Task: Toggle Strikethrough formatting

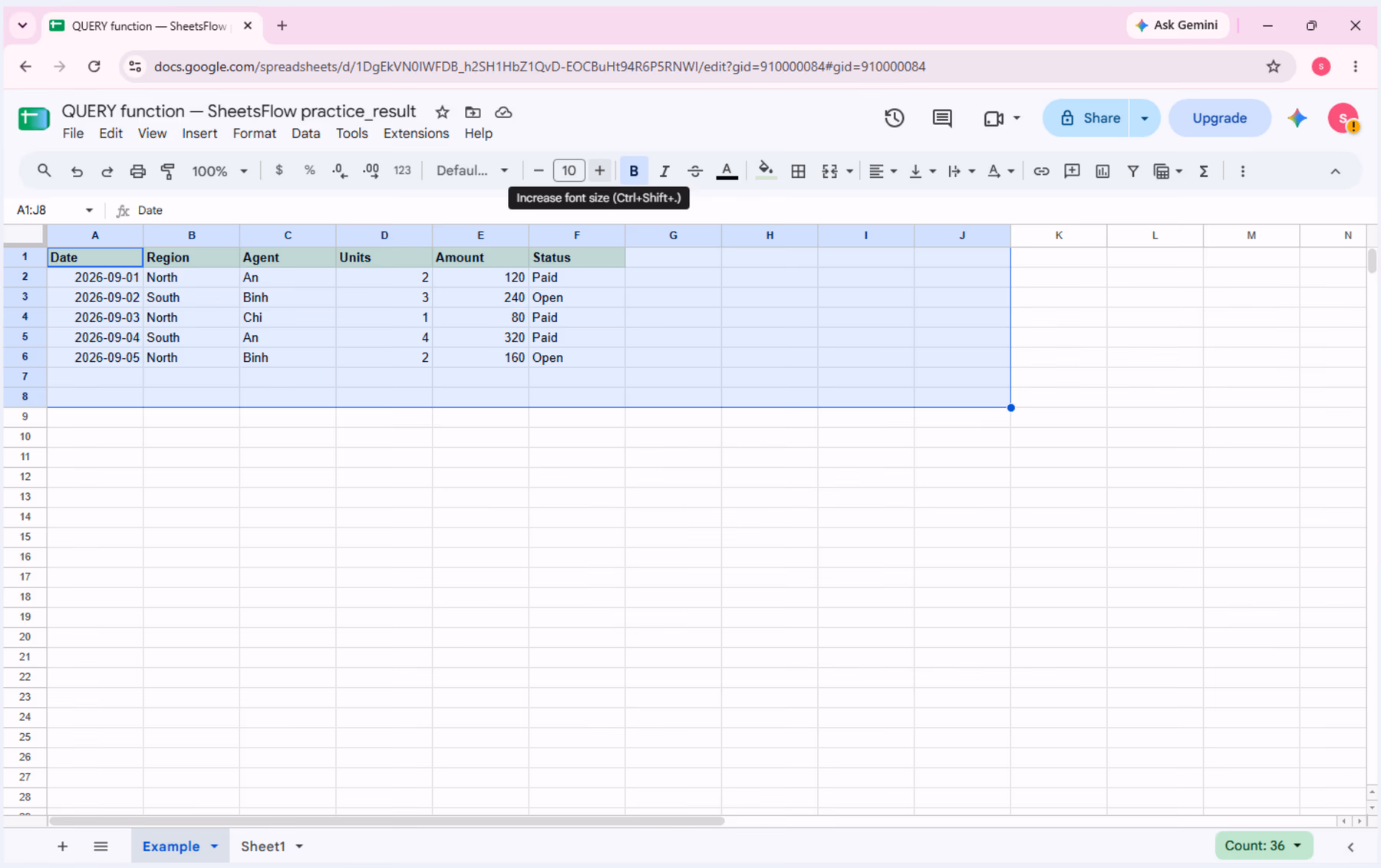Action: 695,171
